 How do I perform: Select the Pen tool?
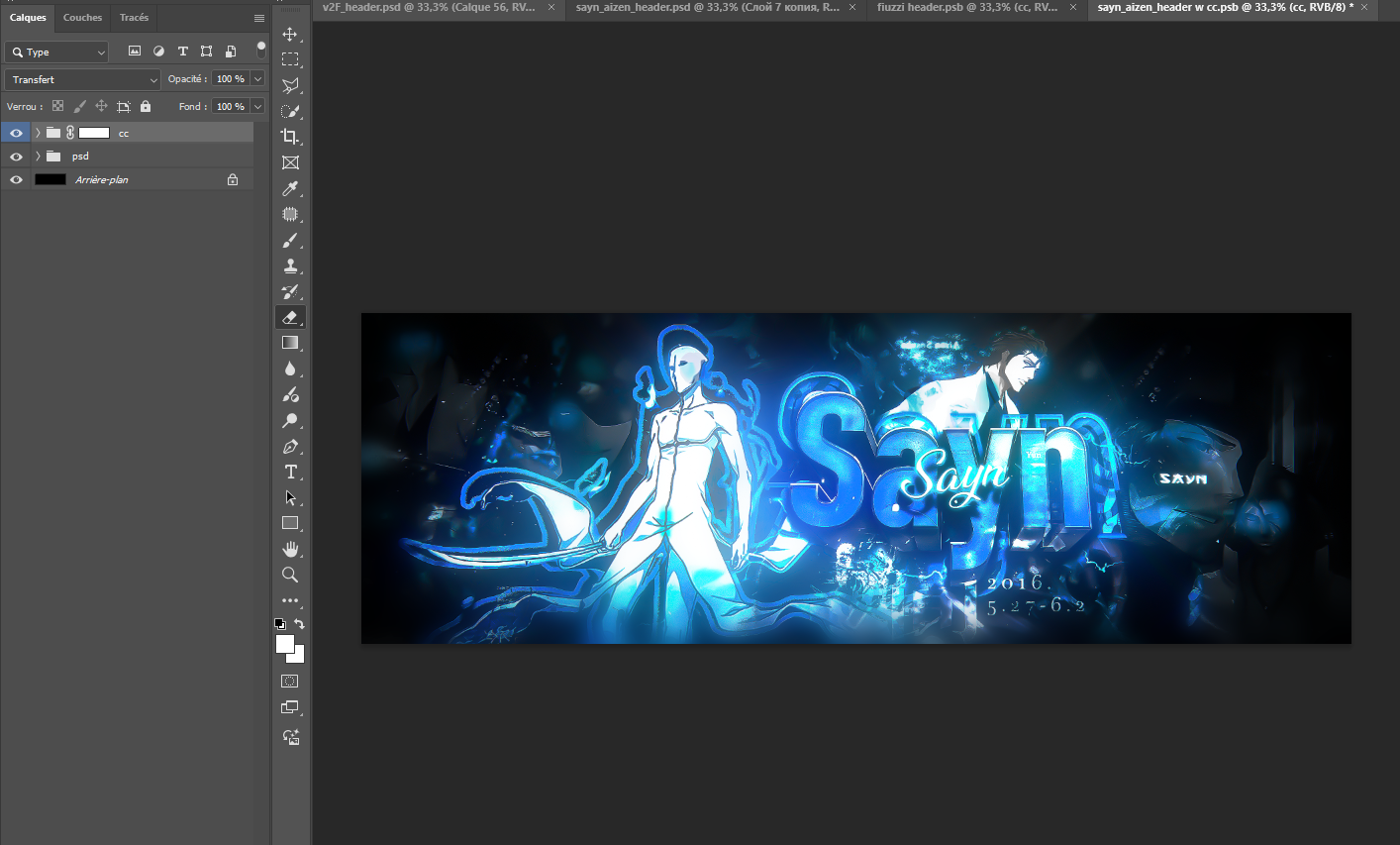(290, 446)
